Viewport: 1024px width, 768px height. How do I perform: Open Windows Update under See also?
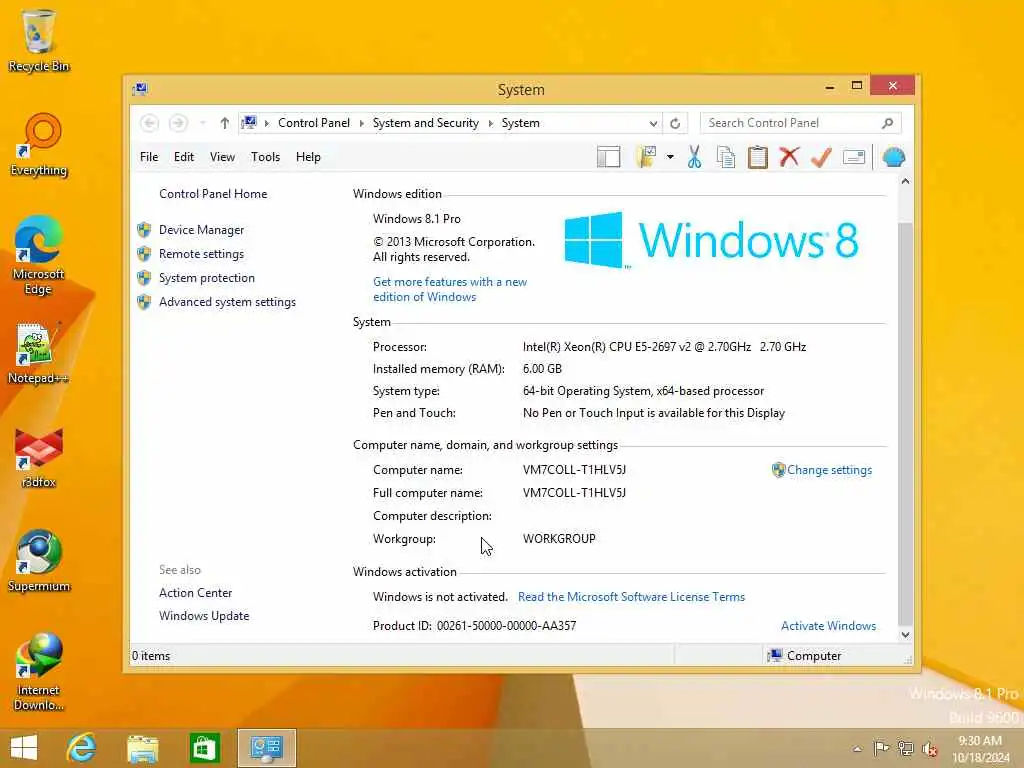[x=204, y=616]
